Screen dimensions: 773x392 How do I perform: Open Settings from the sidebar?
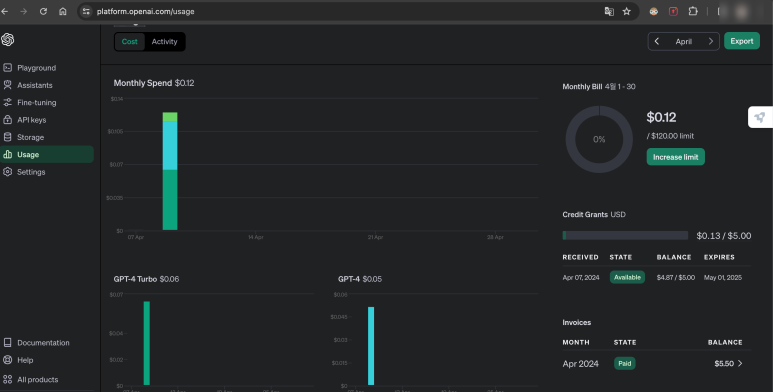31,172
